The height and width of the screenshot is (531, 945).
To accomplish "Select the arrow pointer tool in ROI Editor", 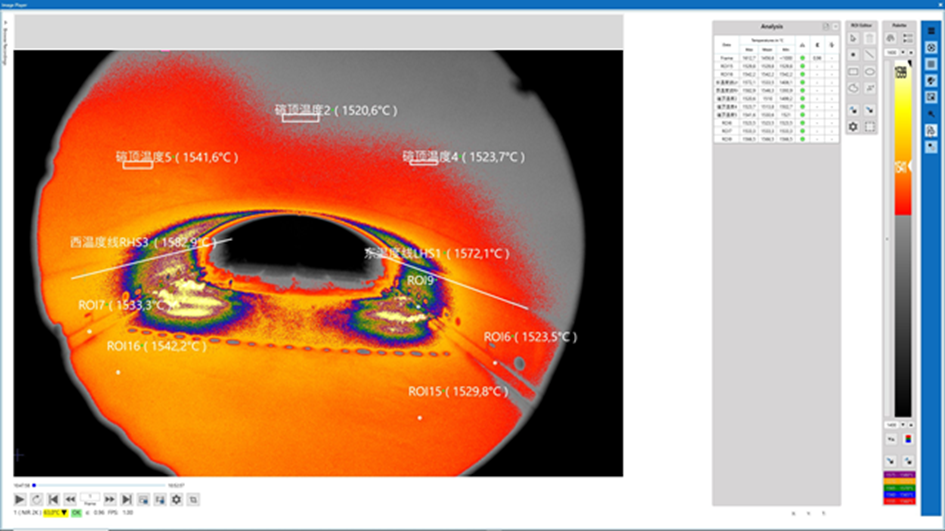I will (853, 39).
